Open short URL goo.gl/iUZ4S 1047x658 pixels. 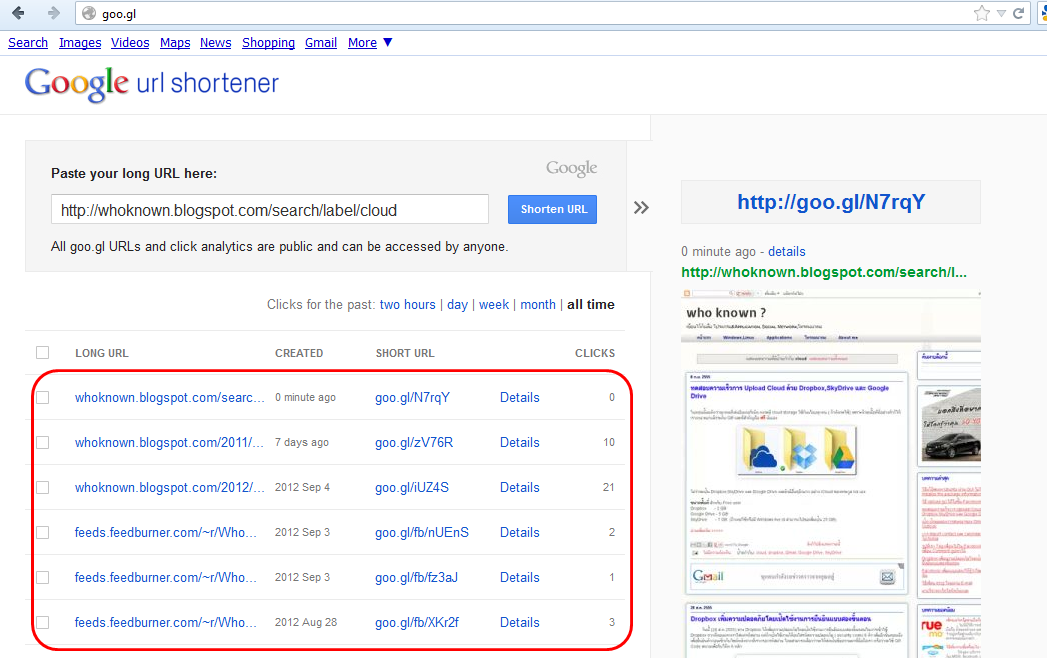(412, 488)
